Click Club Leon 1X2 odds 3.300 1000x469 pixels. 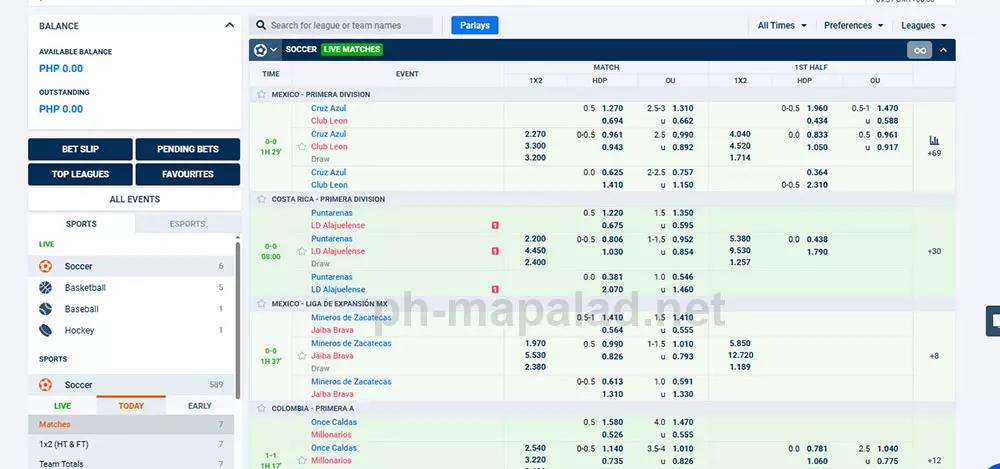point(535,146)
